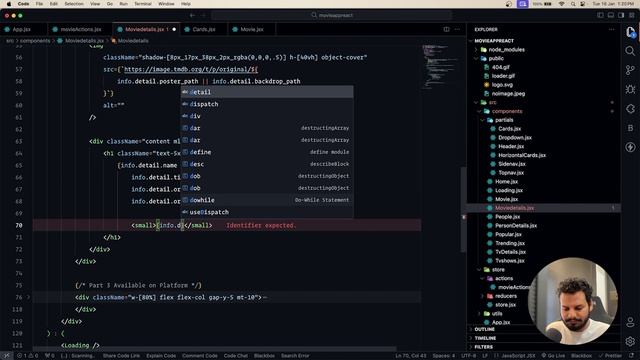Open the Explorer view in activity bar
Screen dimensions: 640x360
(x=630, y=32)
